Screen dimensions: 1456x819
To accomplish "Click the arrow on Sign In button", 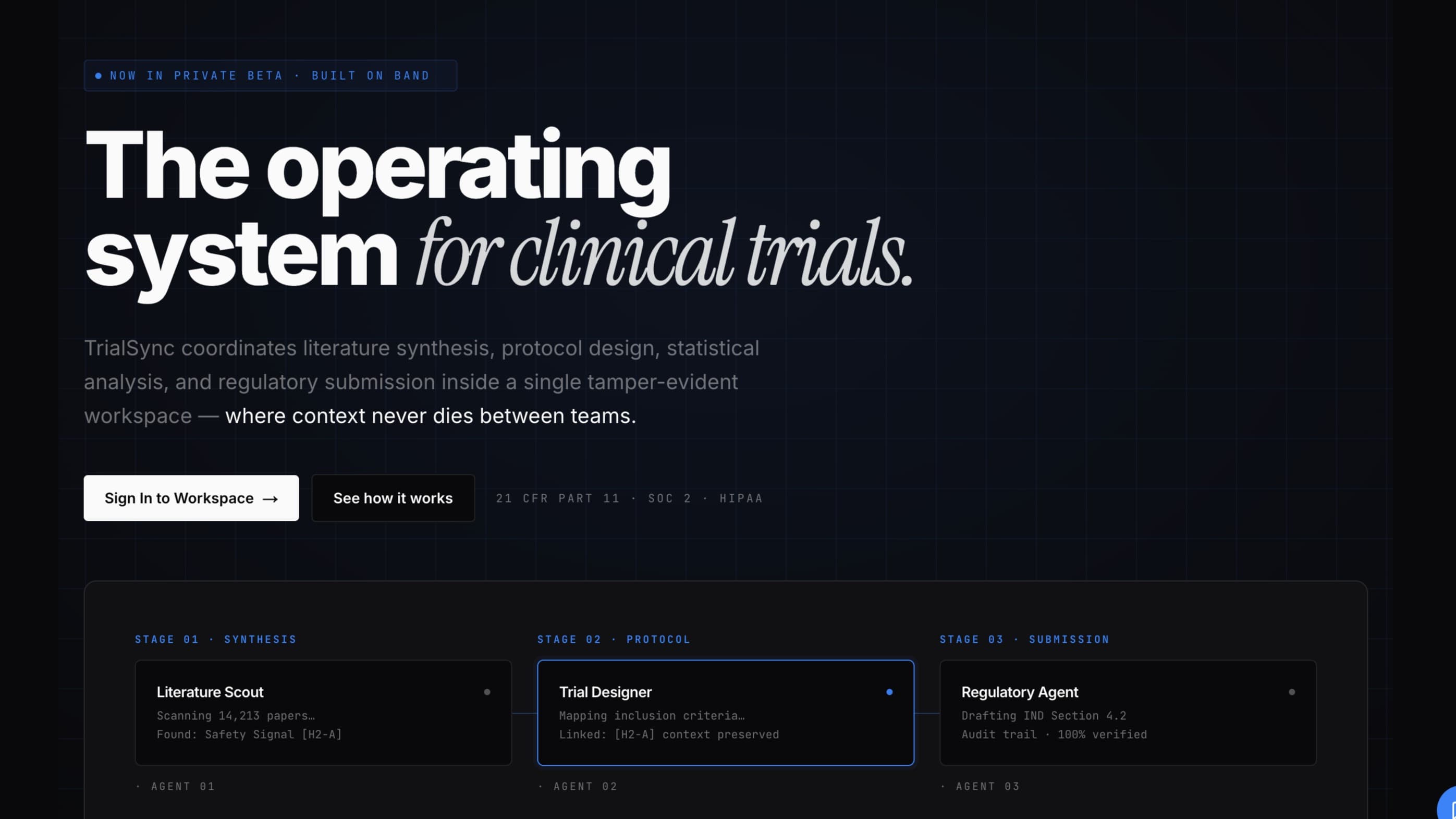I will (270, 499).
